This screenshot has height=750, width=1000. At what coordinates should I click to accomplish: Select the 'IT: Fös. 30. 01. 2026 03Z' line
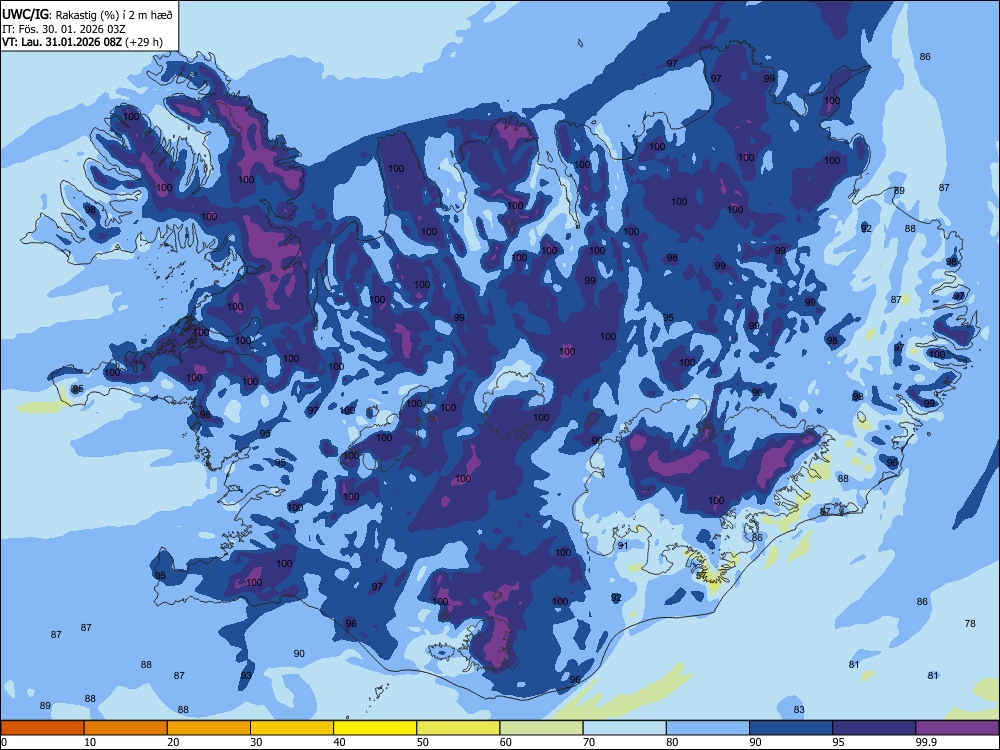(64, 29)
